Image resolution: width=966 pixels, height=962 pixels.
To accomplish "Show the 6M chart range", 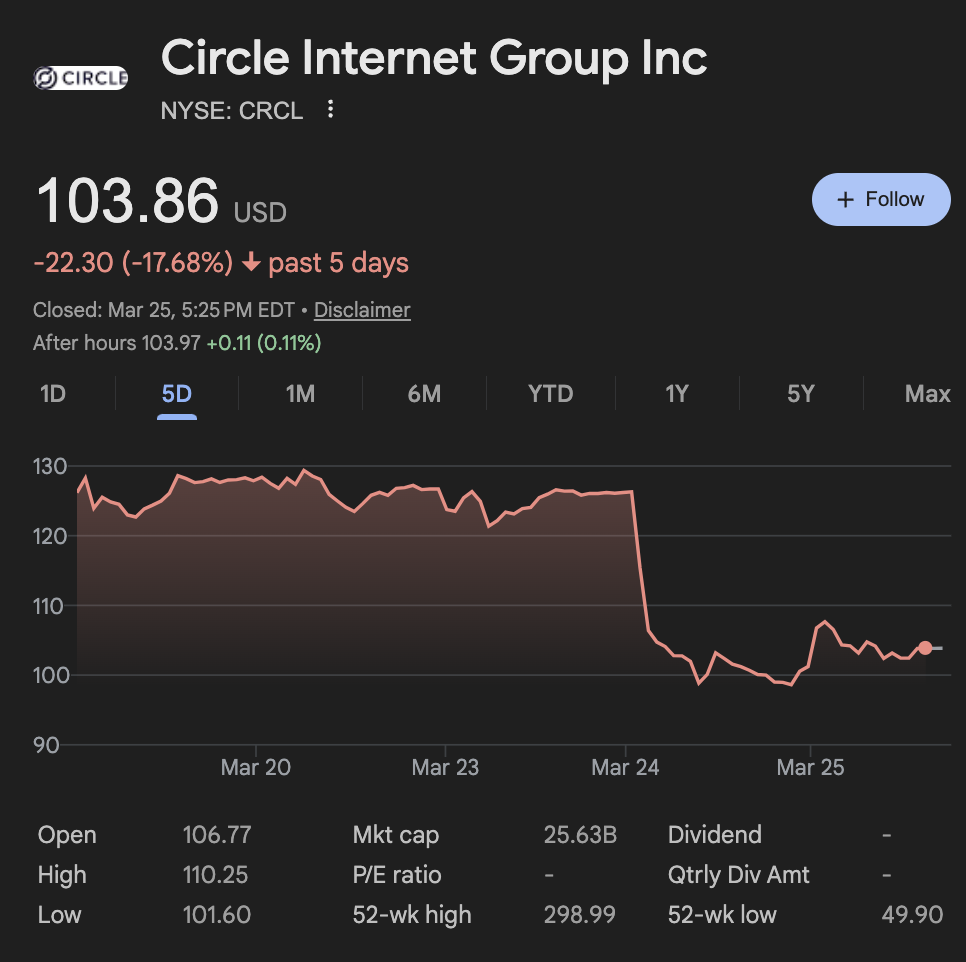I will coord(424,394).
